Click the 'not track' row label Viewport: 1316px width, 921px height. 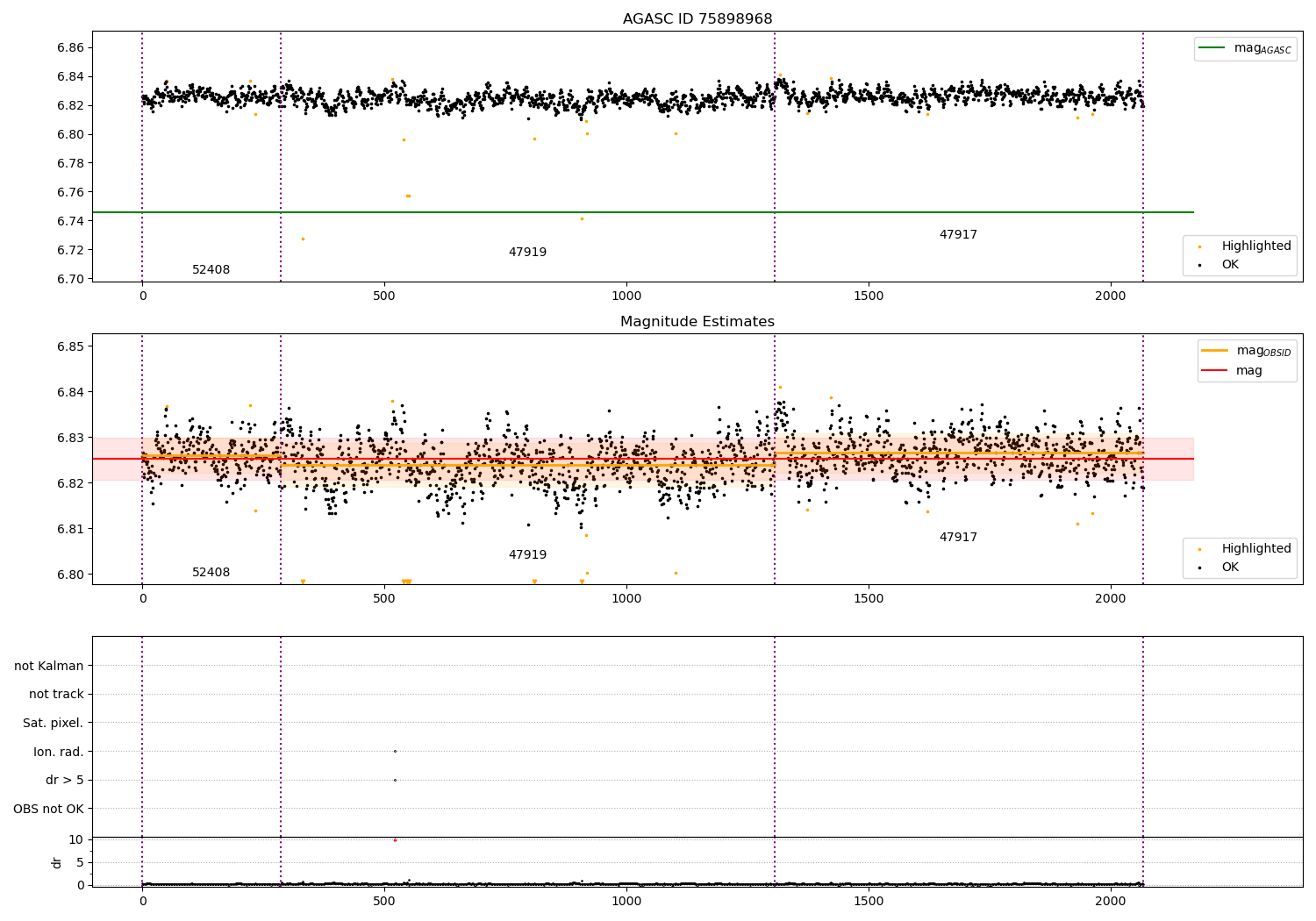pyautogui.click(x=56, y=695)
